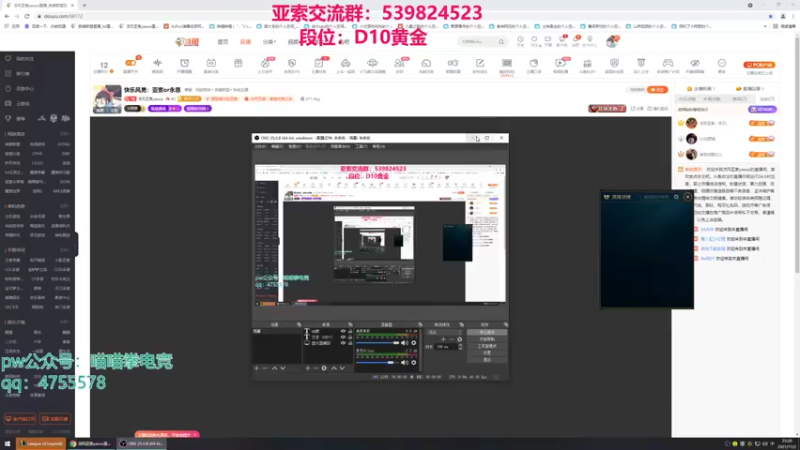The image size is (800, 450).
Task: Adjust mic/aux volume slider in OBS
Action: coord(378,363)
